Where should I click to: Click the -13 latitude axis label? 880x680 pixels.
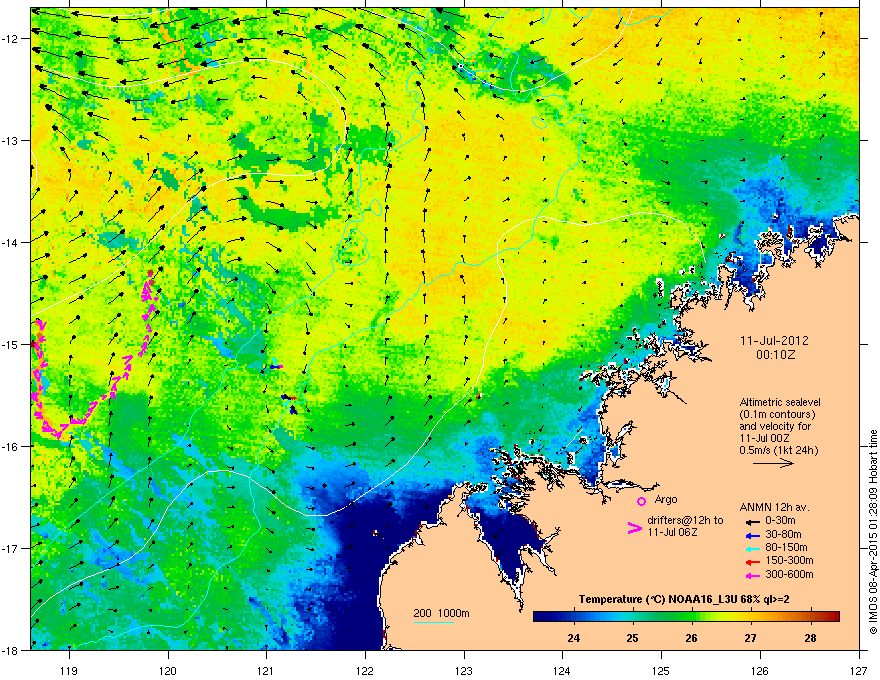pos(11,140)
